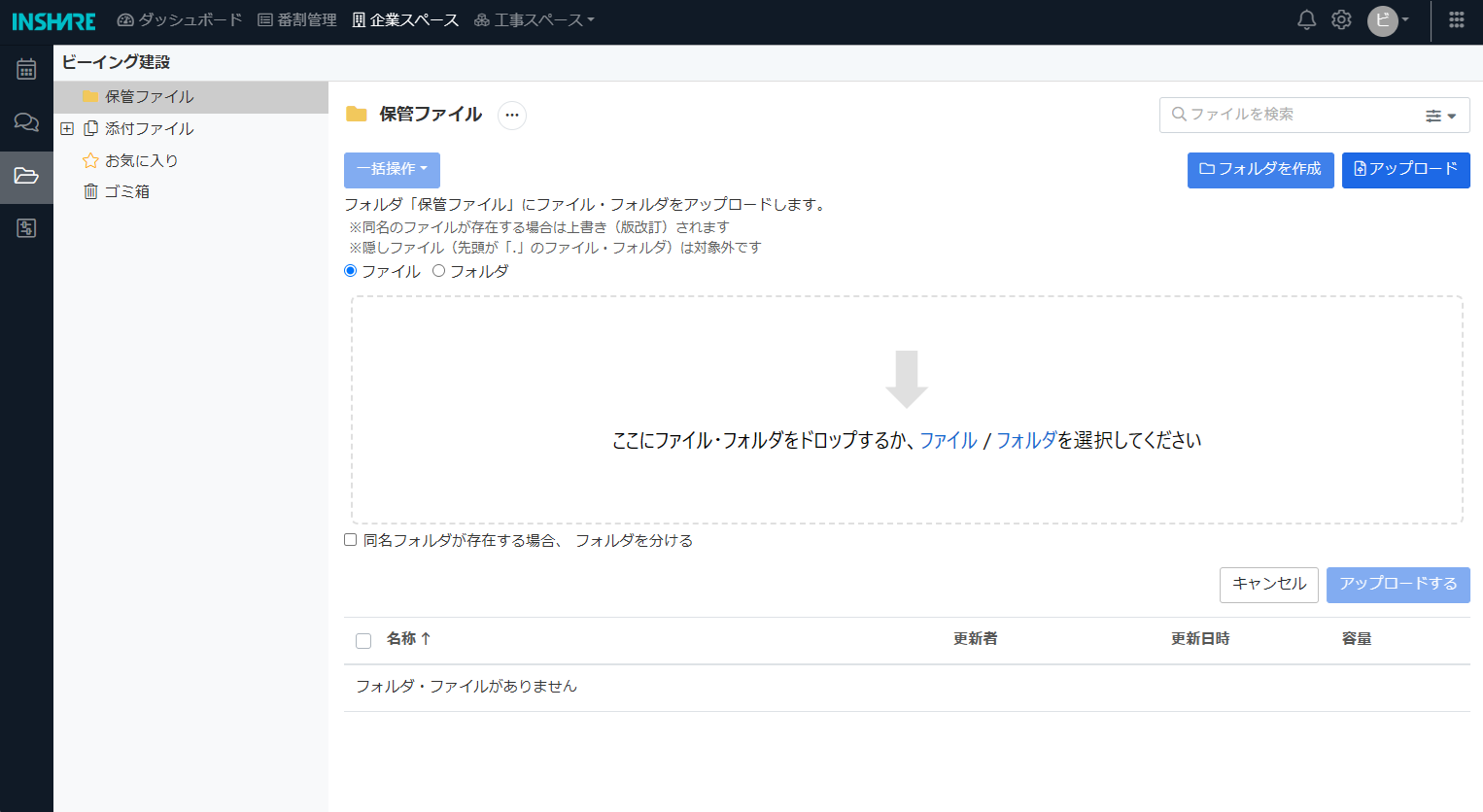Open the calendar icon in left sidebar
The image size is (1483, 812).
coord(26,69)
